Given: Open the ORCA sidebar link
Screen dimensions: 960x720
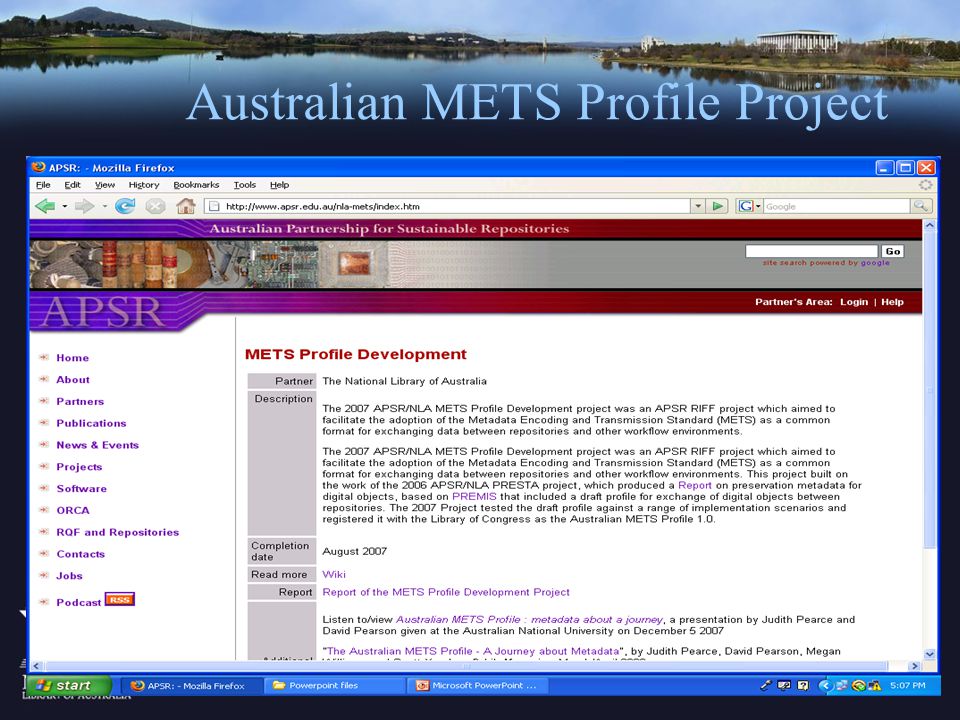Looking at the screenshot, I should (x=73, y=511).
